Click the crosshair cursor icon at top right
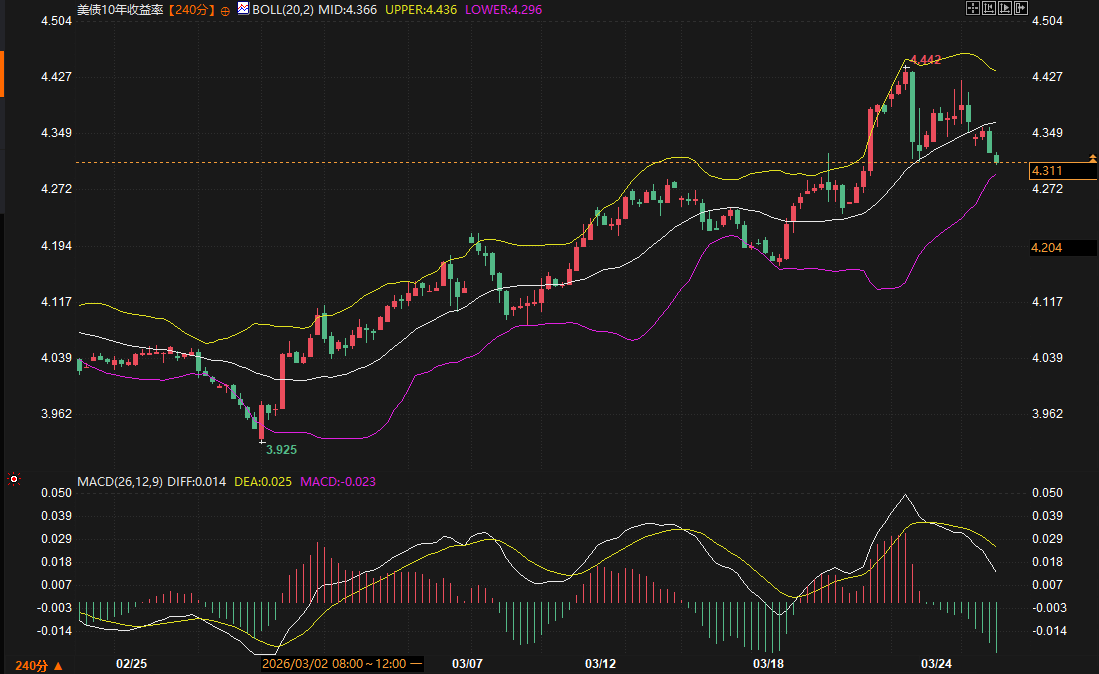The image size is (1099, 674). click(972, 8)
